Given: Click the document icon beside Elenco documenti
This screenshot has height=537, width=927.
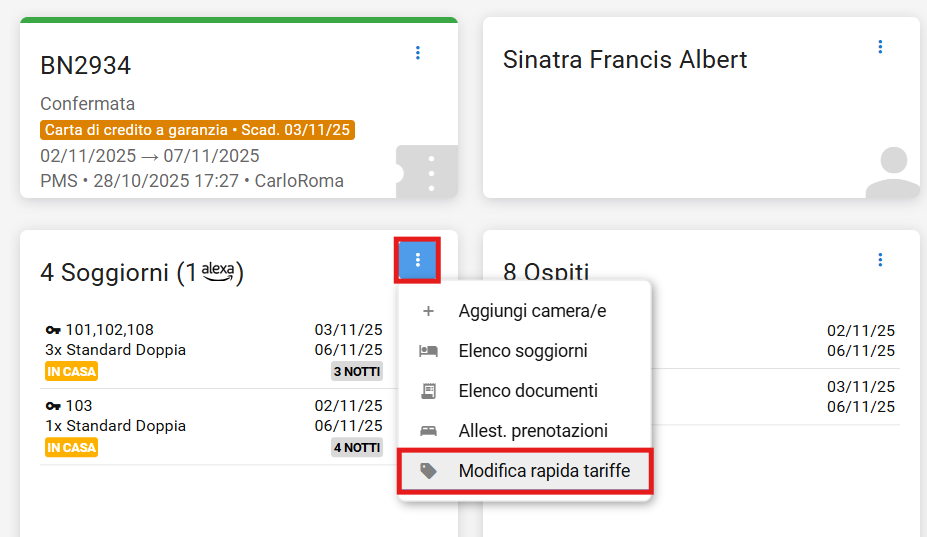Looking at the screenshot, I should [x=428, y=391].
